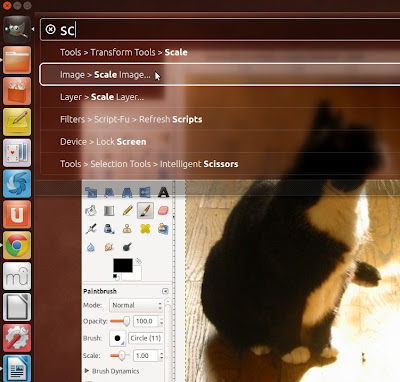Select the Dodge/Burn tool
Image resolution: width=400 pixels, height=382 pixels.
click(x=127, y=247)
